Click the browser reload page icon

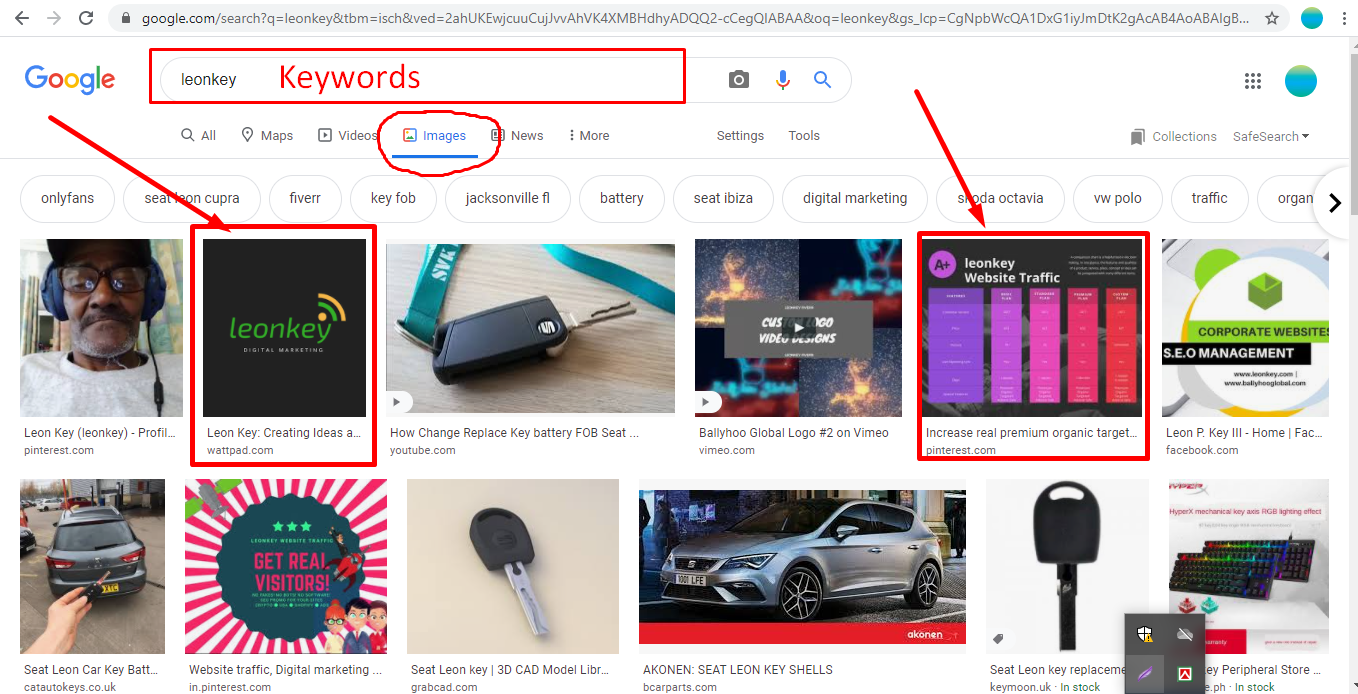(86, 18)
